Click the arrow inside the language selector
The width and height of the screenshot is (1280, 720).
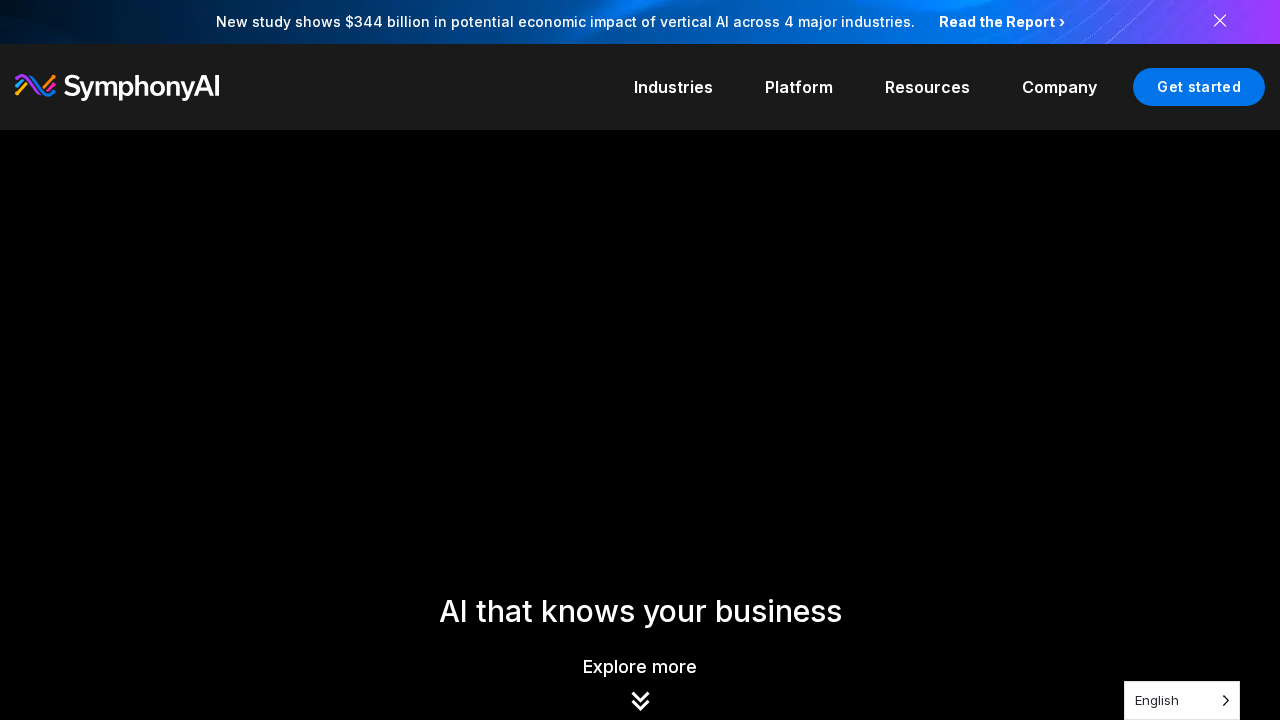tap(1225, 701)
